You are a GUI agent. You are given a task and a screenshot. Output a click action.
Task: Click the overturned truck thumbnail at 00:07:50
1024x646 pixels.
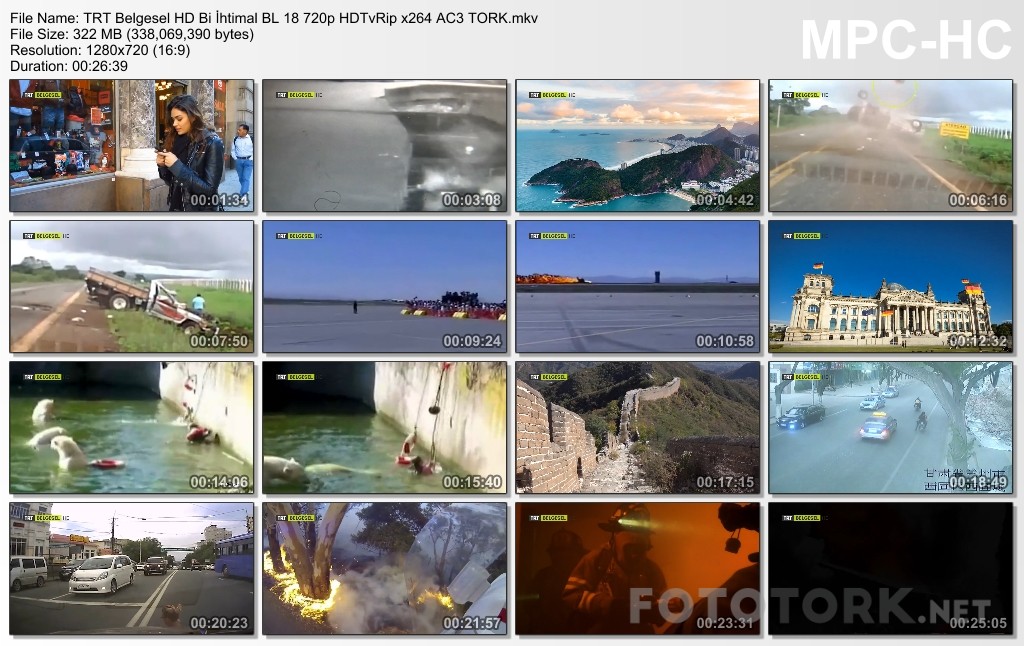(x=132, y=287)
